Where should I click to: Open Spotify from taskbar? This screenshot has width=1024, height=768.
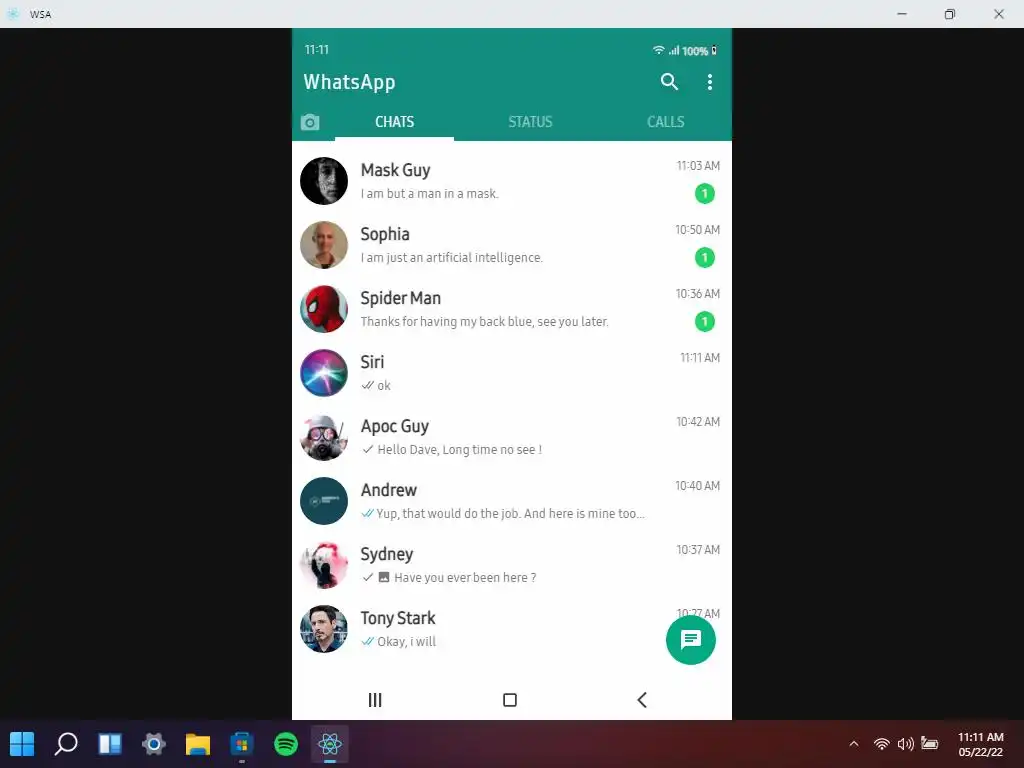pos(285,744)
